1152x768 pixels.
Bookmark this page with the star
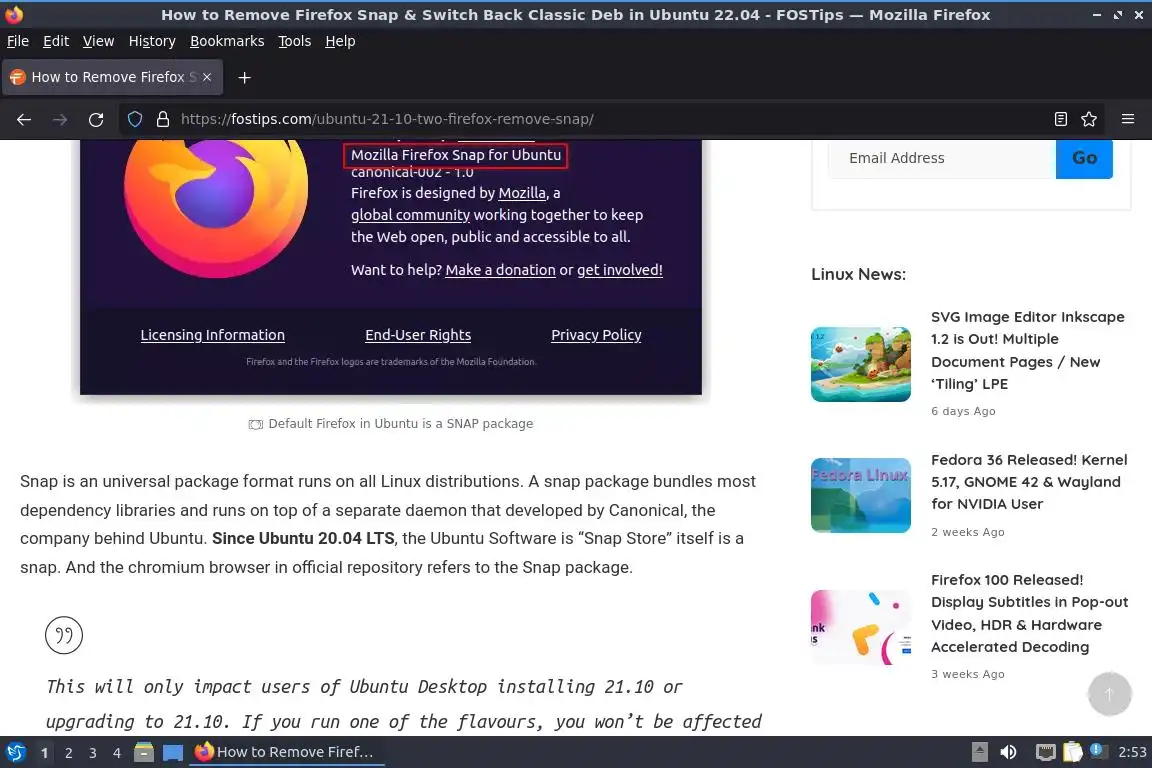point(1089,119)
